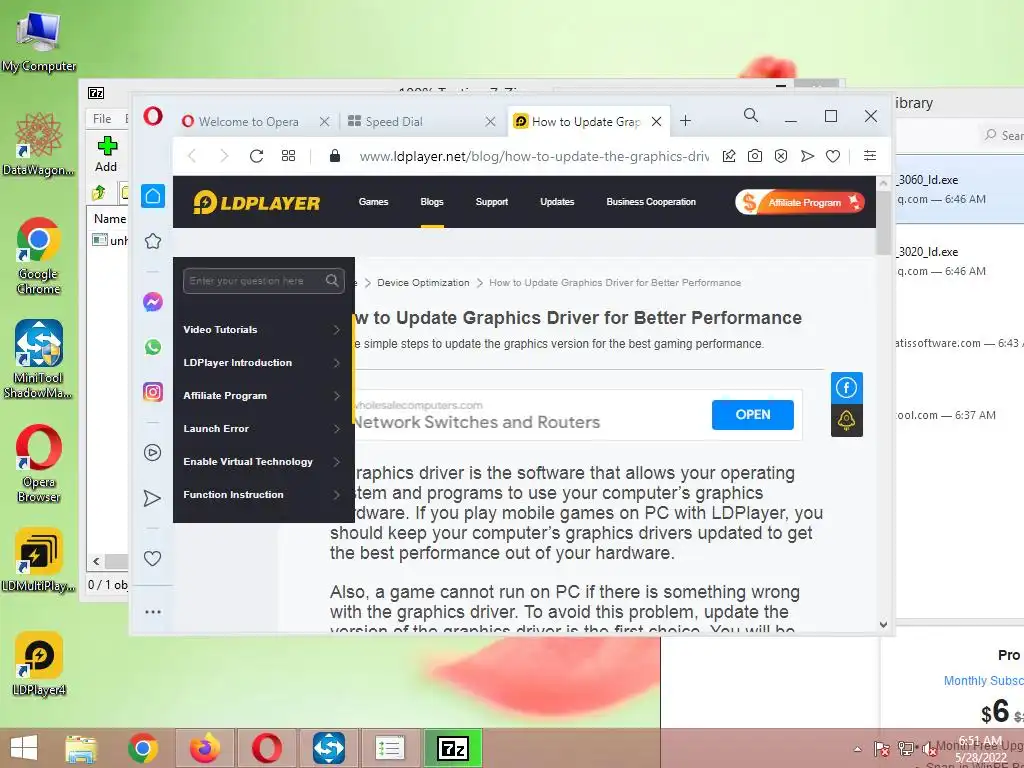Open Instagram in the Opera sidebar
Image resolution: width=1024 pixels, height=768 pixels.
pyautogui.click(x=153, y=392)
